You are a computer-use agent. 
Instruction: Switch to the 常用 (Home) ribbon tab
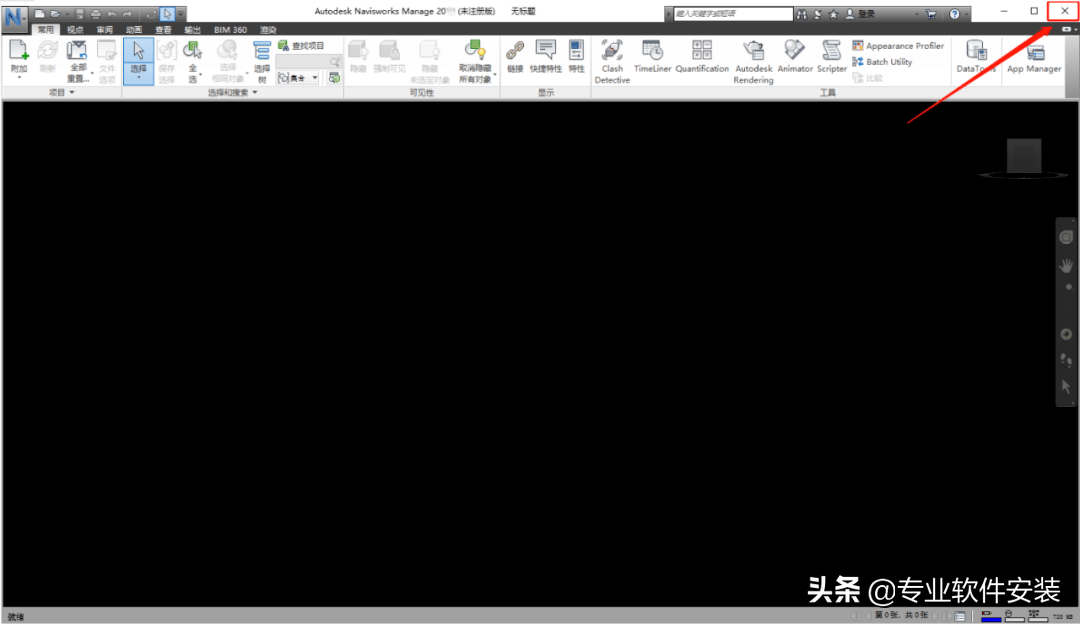click(45, 30)
